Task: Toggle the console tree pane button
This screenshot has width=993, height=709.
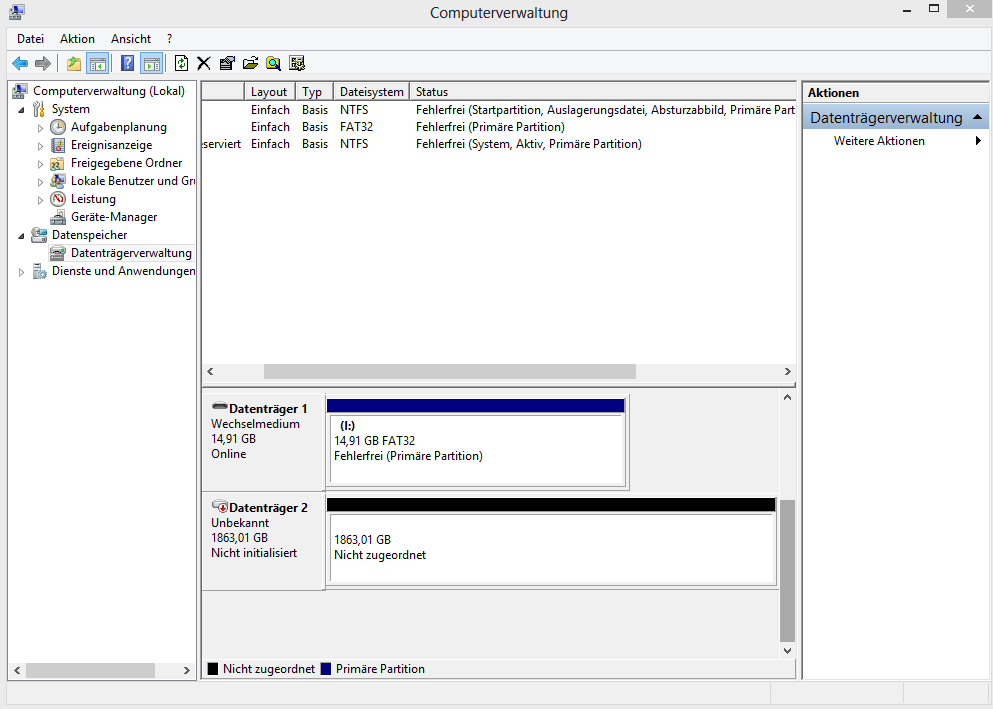Action: point(97,63)
